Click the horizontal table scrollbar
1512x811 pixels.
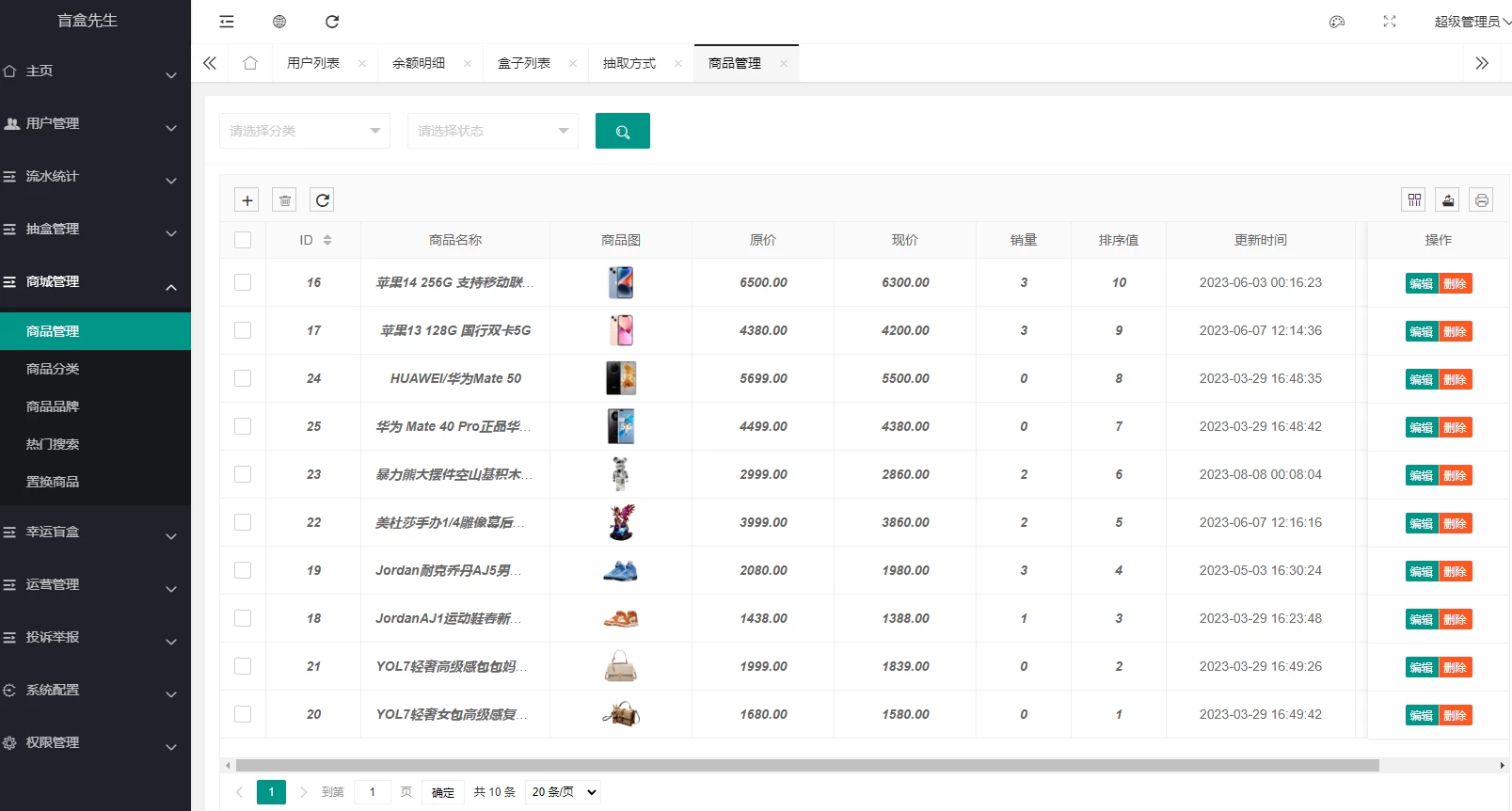click(807, 766)
